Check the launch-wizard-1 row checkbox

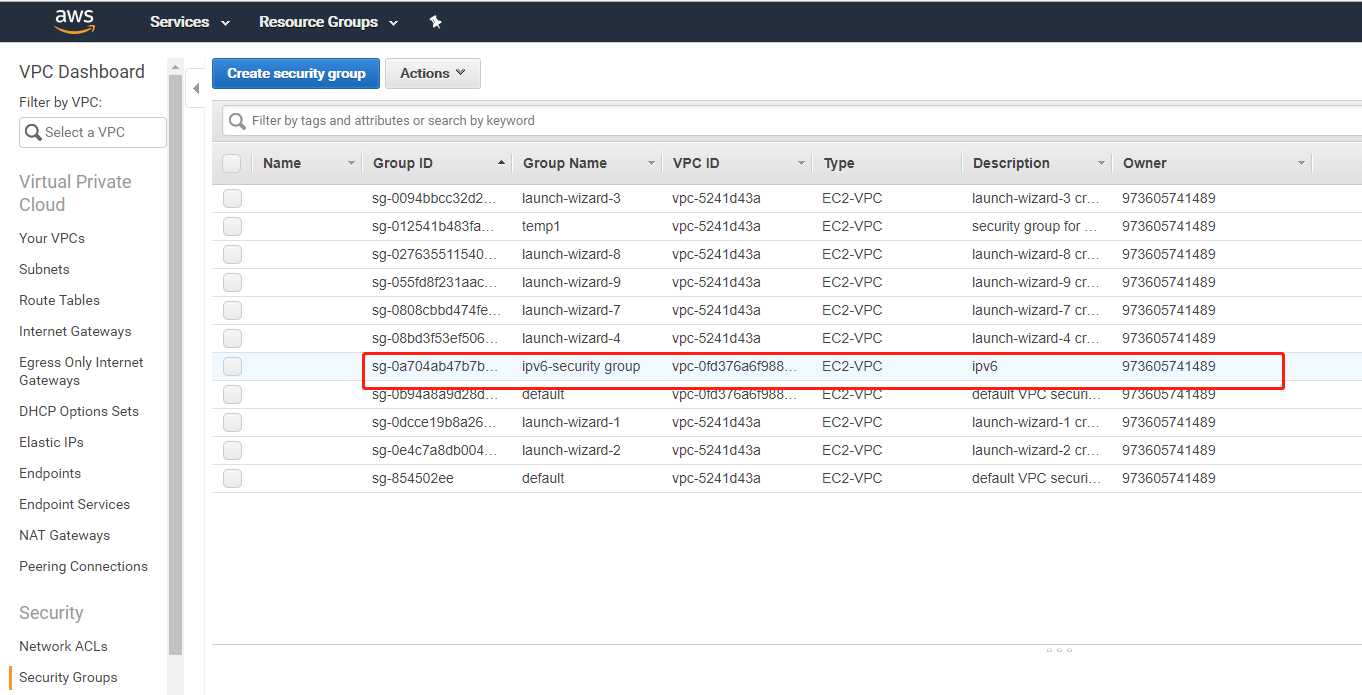pyautogui.click(x=232, y=422)
